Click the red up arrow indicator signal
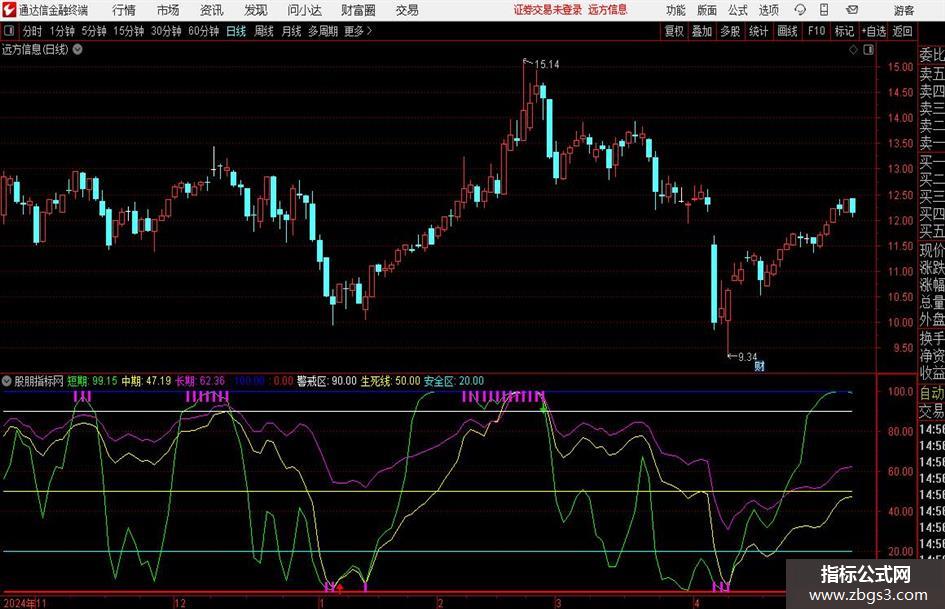945x609 pixels. click(340, 587)
